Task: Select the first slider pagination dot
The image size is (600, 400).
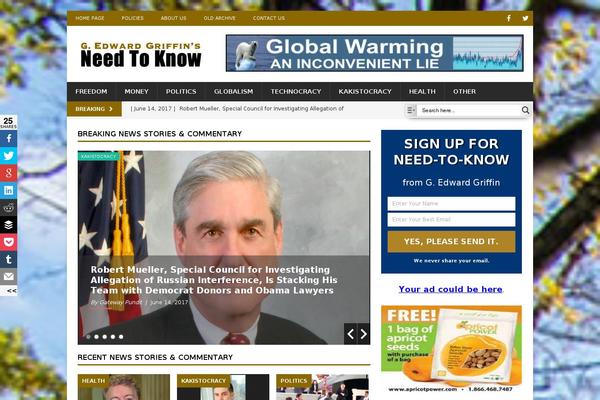Action: click(x=88, y=337)
